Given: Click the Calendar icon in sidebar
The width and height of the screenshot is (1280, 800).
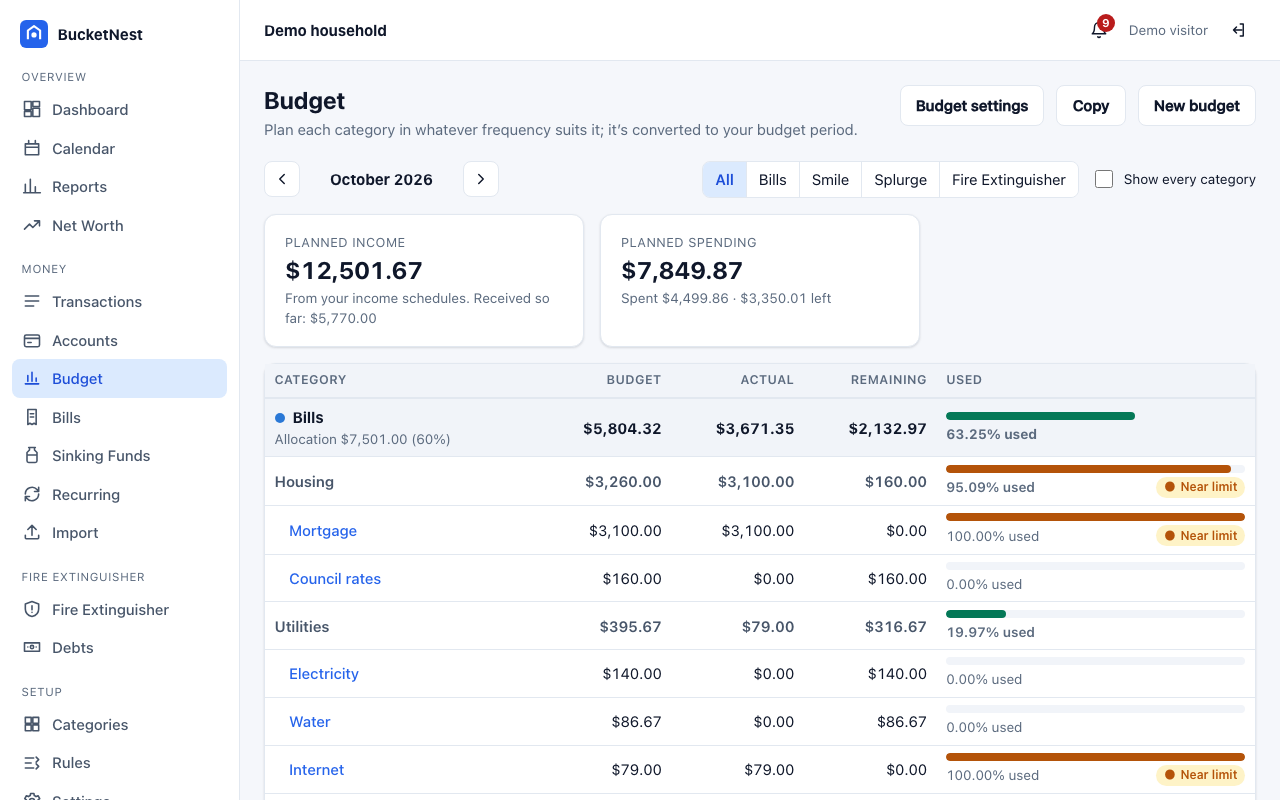Looking at the screenshot, I should click(32, 148).
